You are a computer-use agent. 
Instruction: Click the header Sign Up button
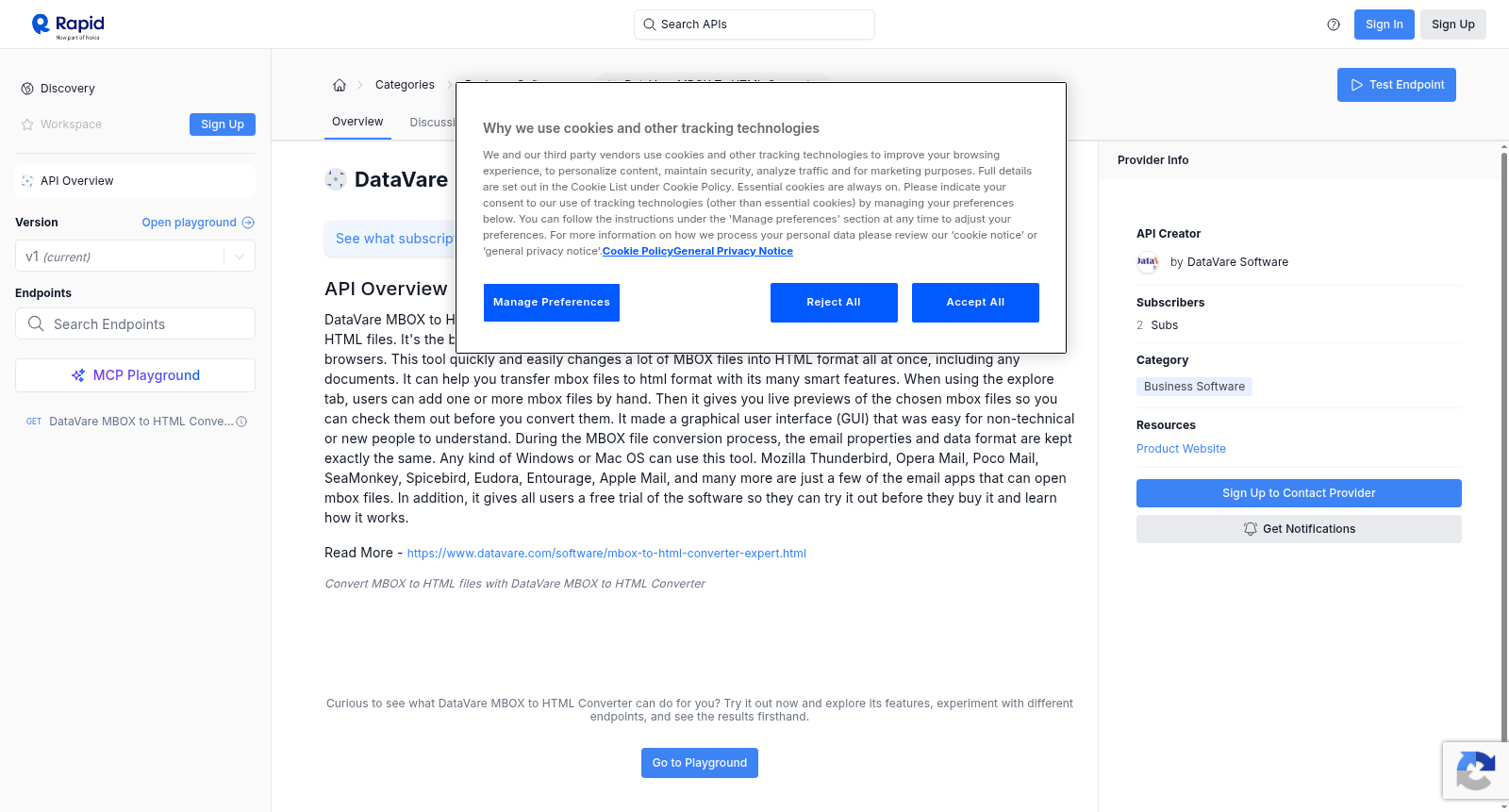point(1453,25)
